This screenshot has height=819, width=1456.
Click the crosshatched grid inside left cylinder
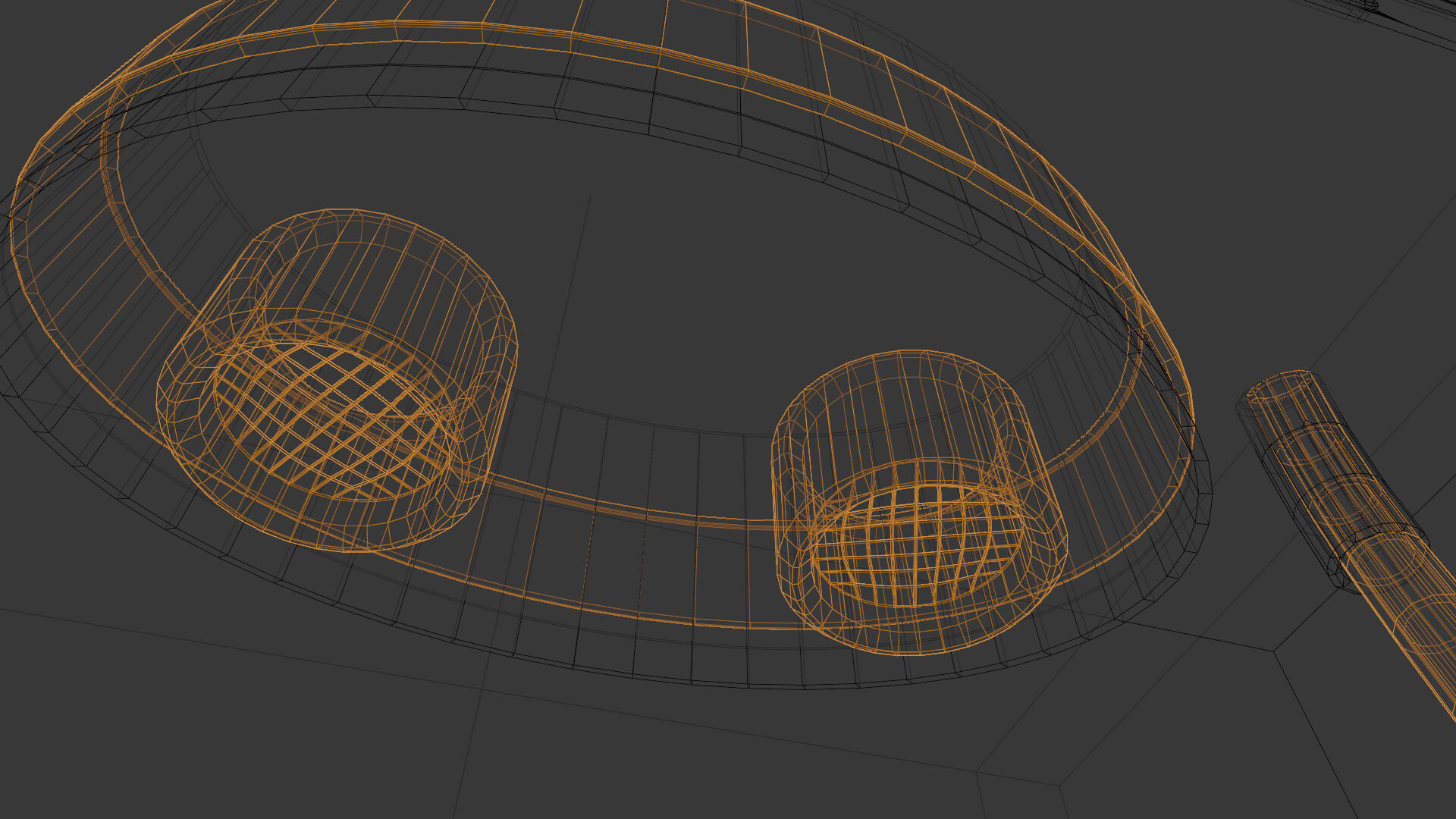(334, 419)
